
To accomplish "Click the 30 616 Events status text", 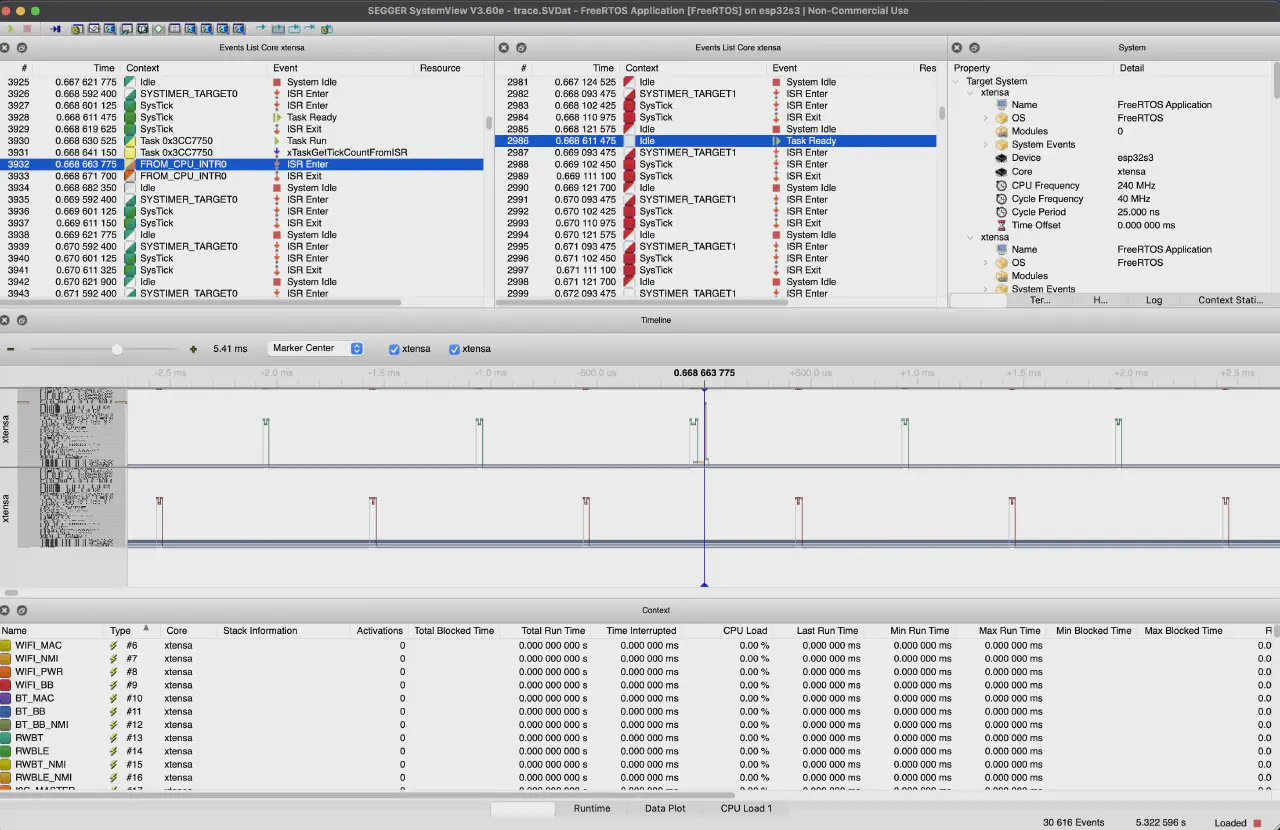I will click(x=1076, y=823).
